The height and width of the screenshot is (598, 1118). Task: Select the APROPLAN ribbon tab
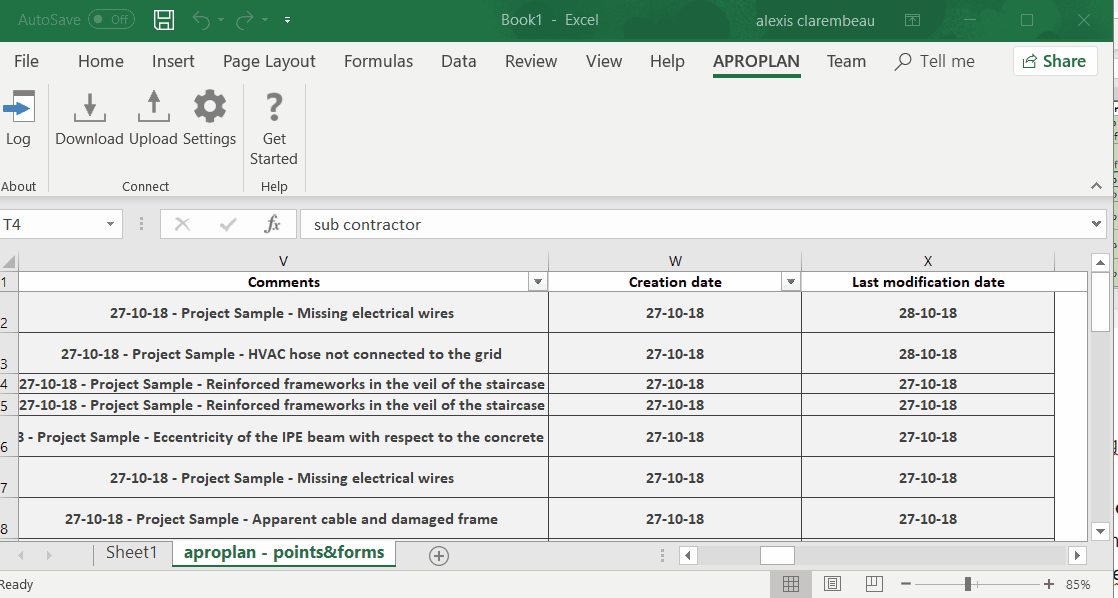tap(757, 61)
